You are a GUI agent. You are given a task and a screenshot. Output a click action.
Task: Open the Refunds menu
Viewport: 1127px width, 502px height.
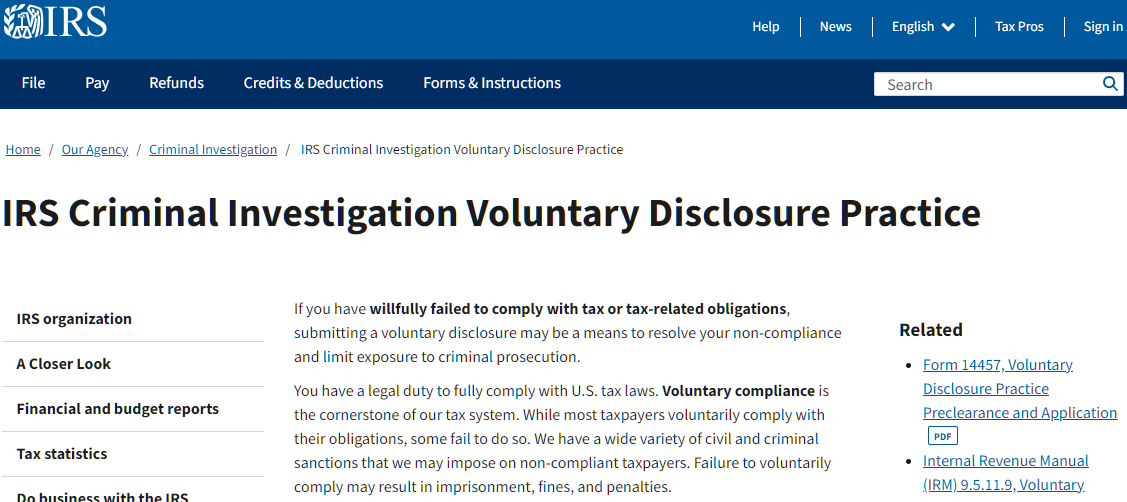tap(177, 83)
